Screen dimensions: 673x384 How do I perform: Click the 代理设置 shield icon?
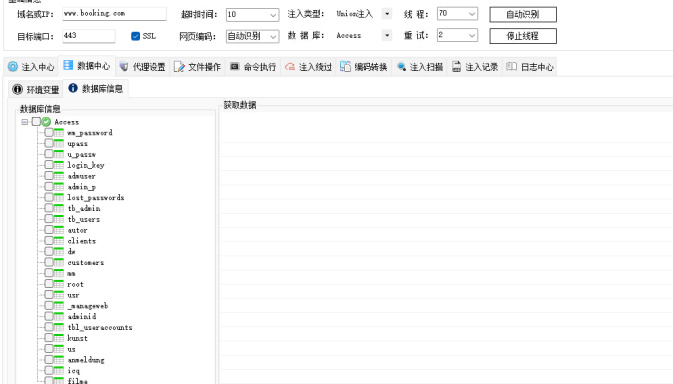point(124,67)
